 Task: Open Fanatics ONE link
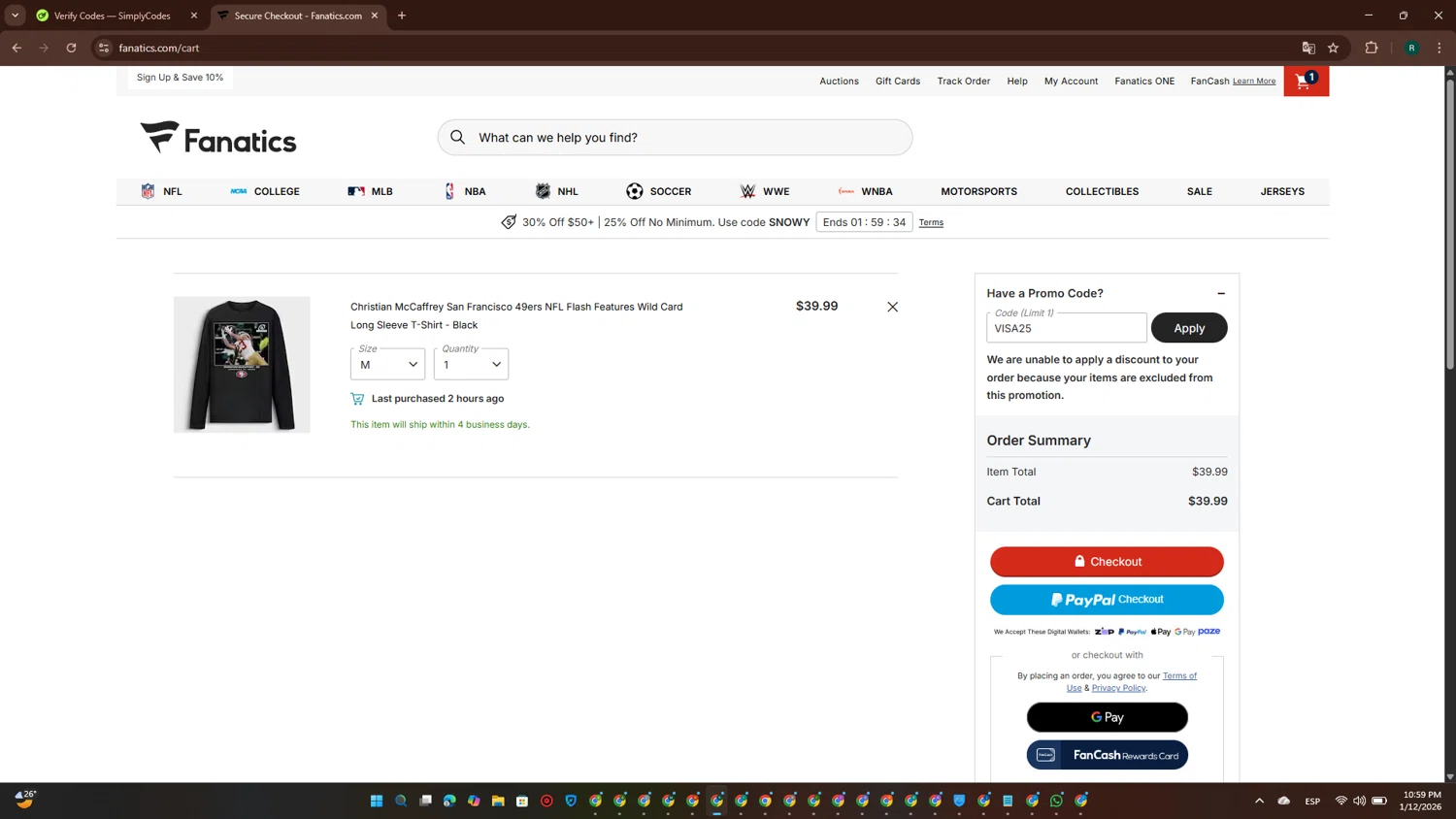(x=1144, y=82)
